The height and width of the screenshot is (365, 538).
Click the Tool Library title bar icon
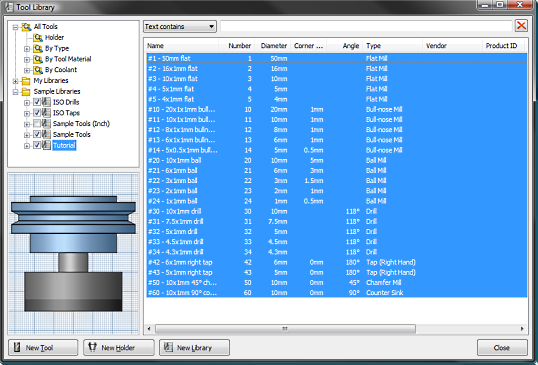pyautogui.click(x=9, y=7)
